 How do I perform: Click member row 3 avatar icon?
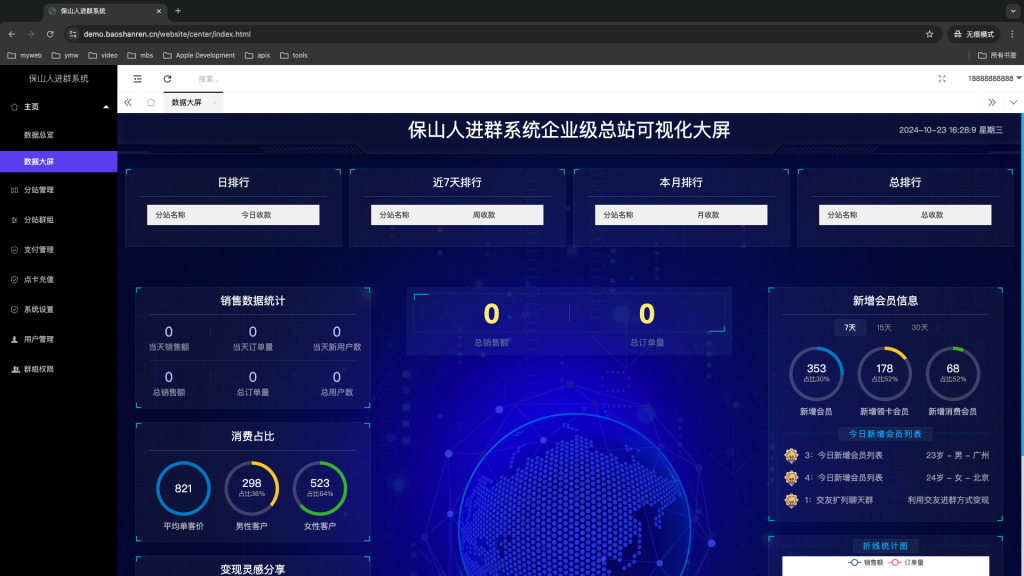(792, 455)
